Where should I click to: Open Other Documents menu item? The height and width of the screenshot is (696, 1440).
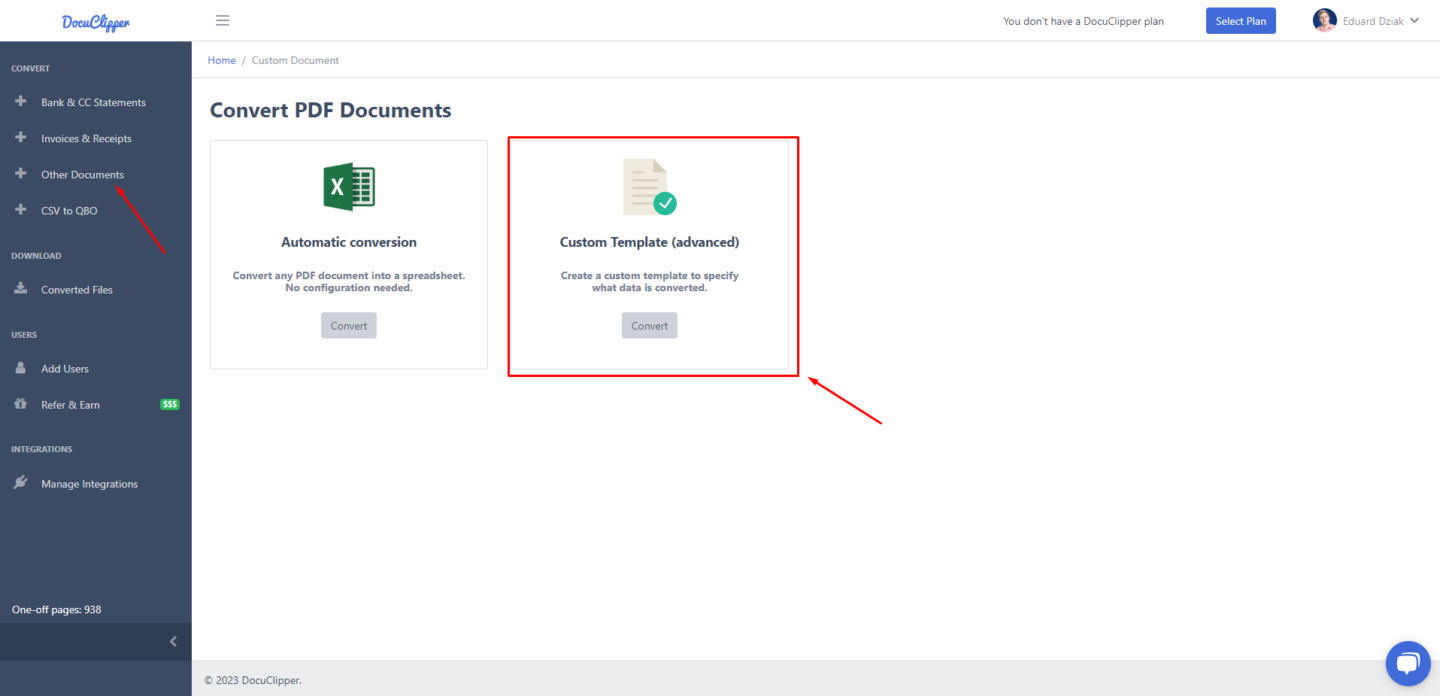coord(82,174)
